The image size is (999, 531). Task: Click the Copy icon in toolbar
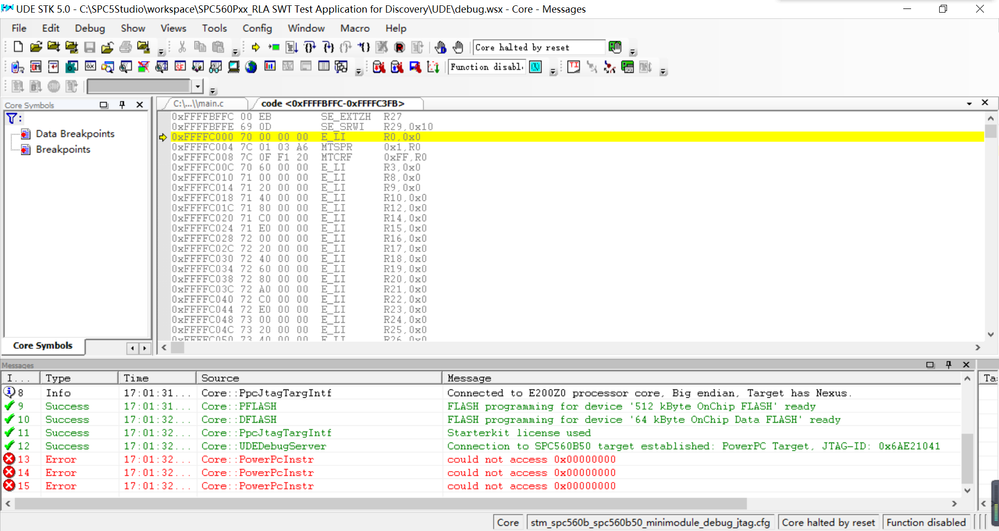200,47
